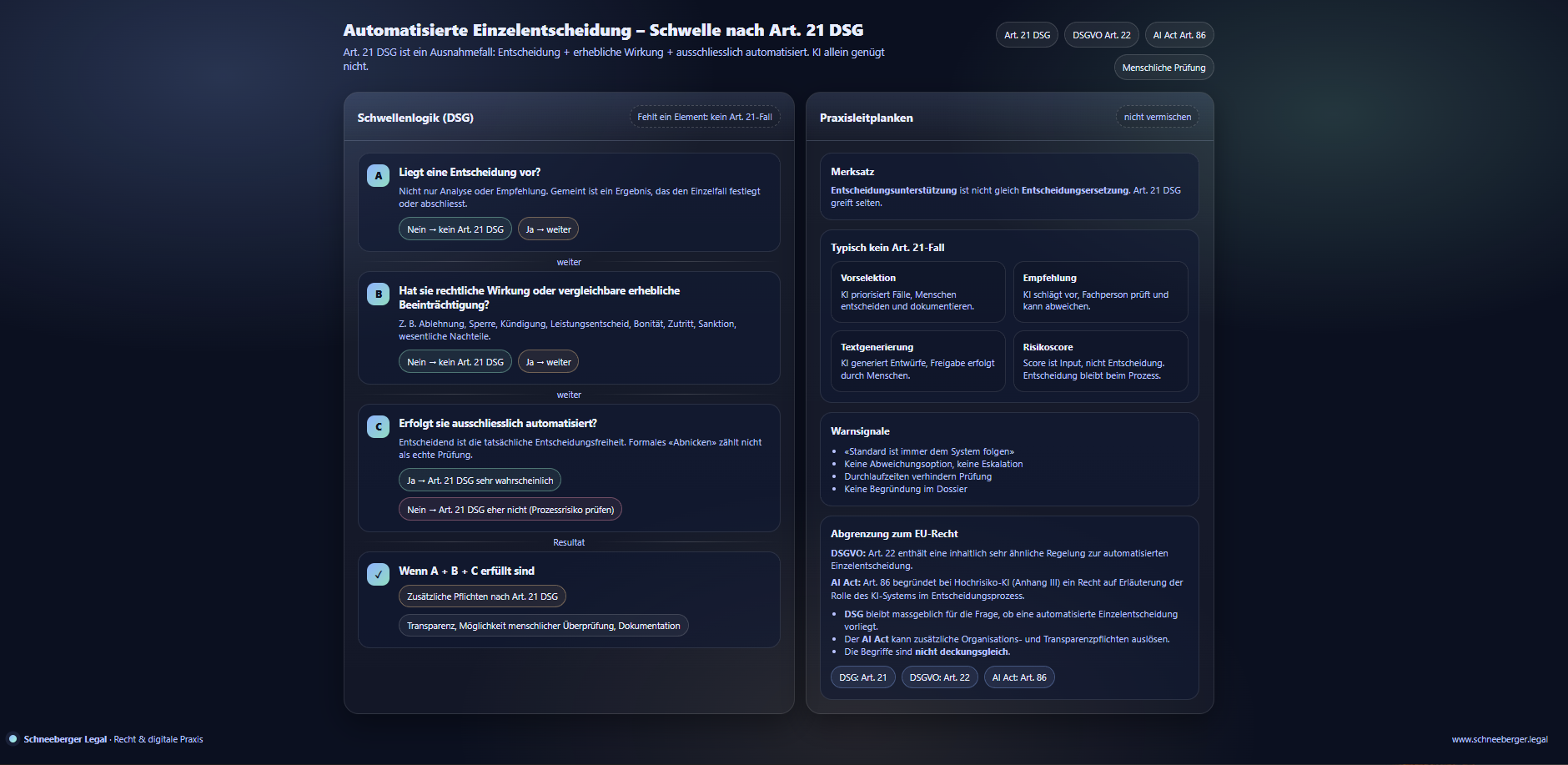
Task: Click "Wenn A + B + C erfüllt sind"
Action: click(x=466, y=571)
